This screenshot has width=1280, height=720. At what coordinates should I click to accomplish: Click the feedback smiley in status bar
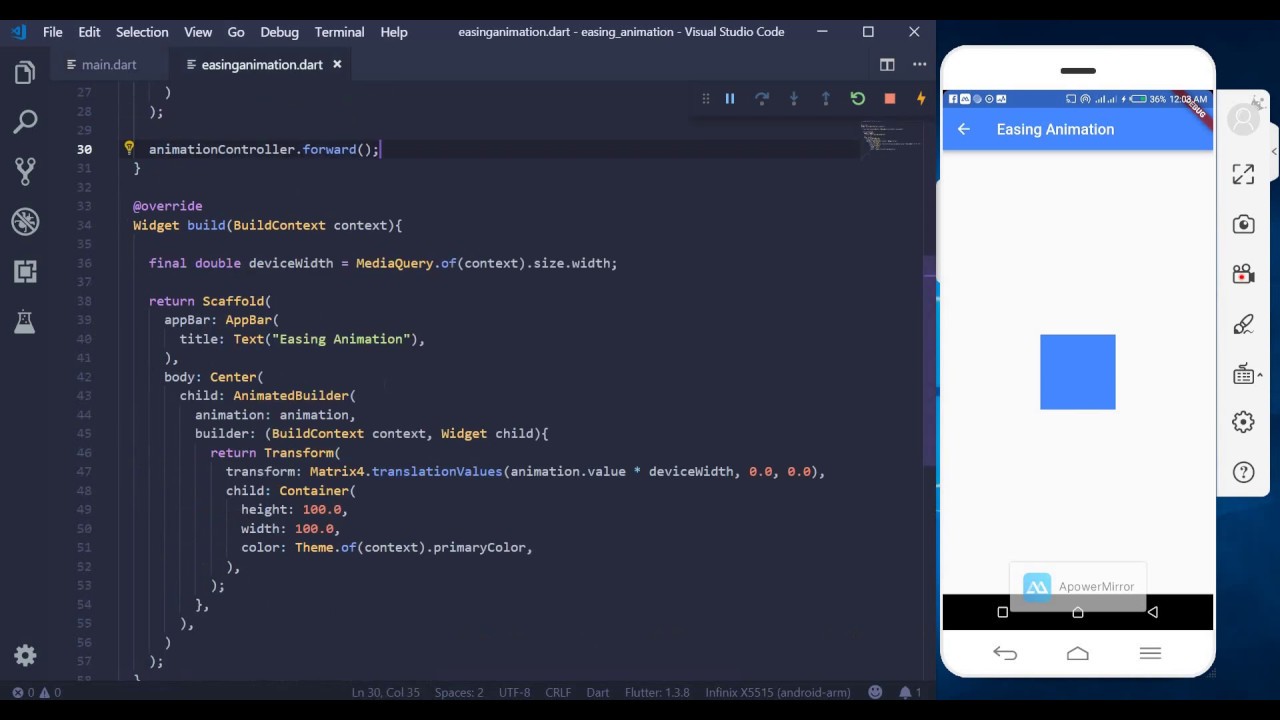point(876,692)
